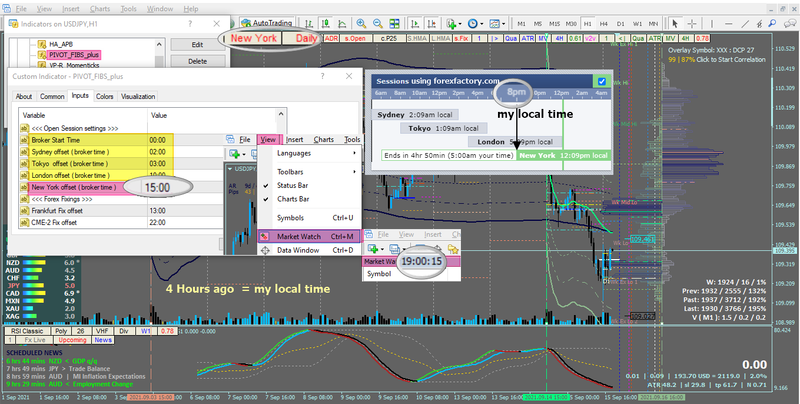The image size is (800, 404).
Task: Switch chart to candlestick mode
Action: click(x=326, y=23)
